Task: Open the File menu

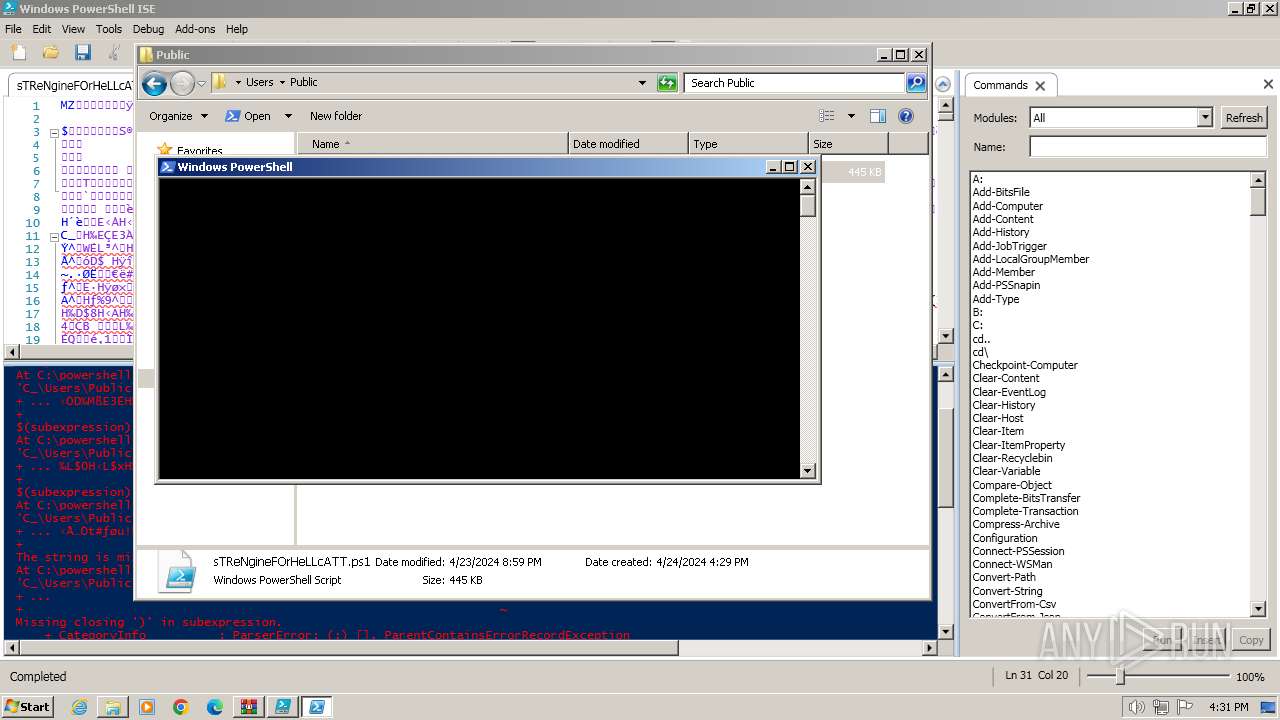Action: click(x=13, y=29)
